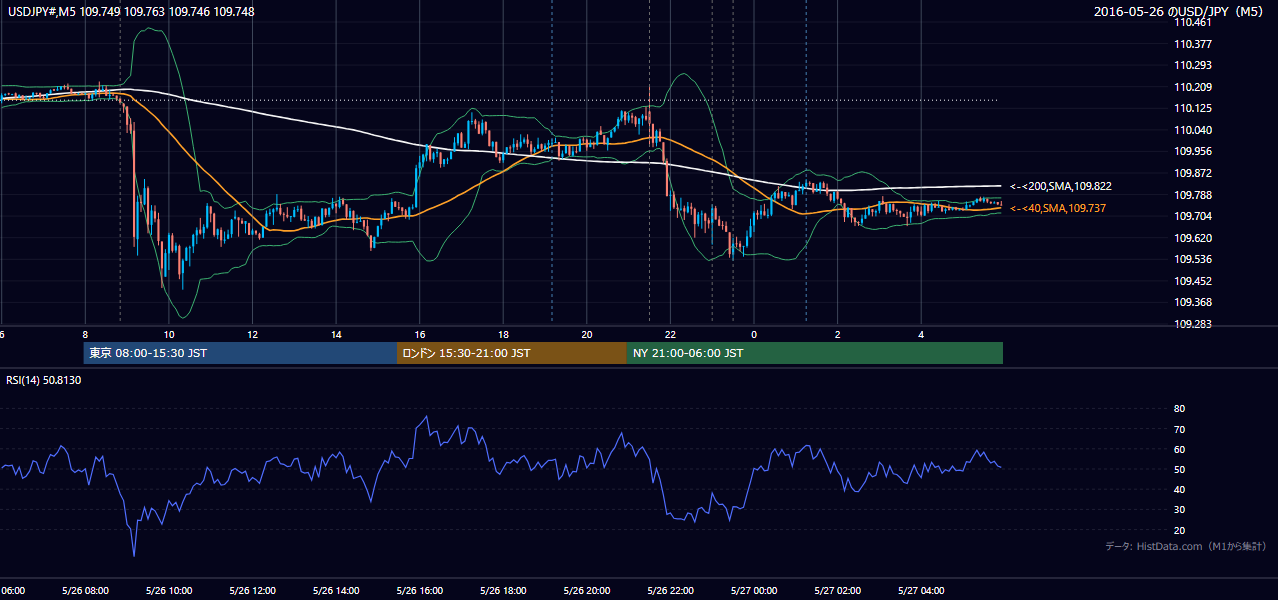Image resolution: width=1278 pixels, height=600 pixels.
Task: Click RSI axis level 30
Action: tap(1179, 510)
